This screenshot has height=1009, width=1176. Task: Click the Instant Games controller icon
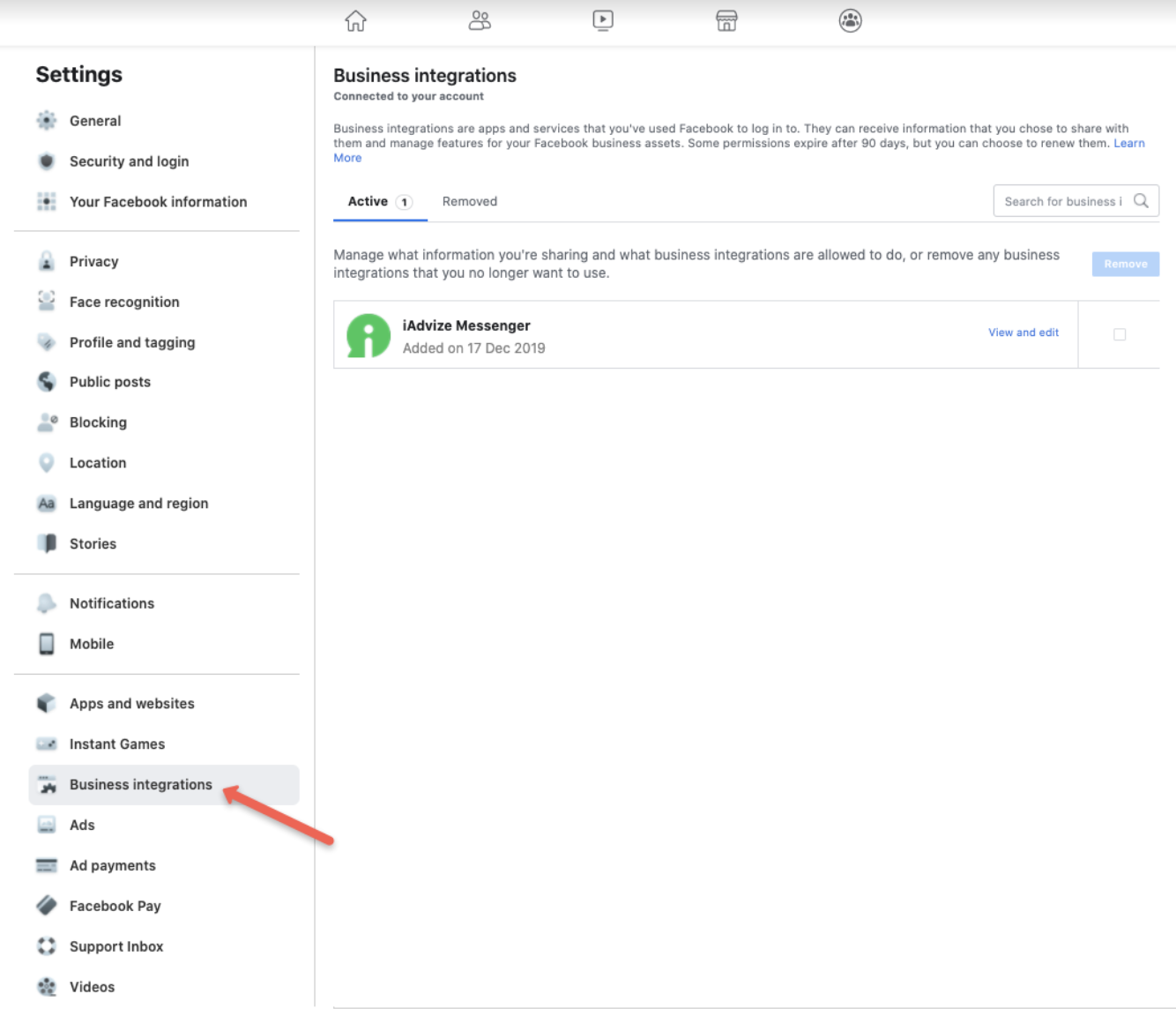pyautogui.click(x=47, y=744)
